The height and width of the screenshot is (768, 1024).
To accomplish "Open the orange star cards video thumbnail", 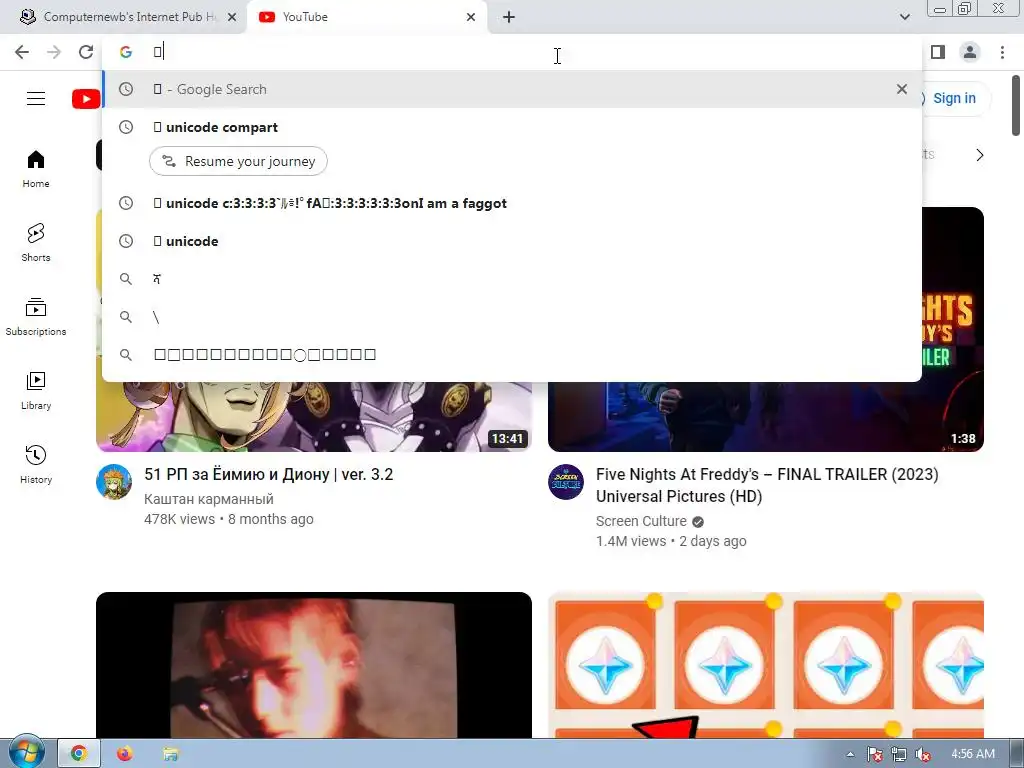I will pyautogui.click(x=765, y=665).
